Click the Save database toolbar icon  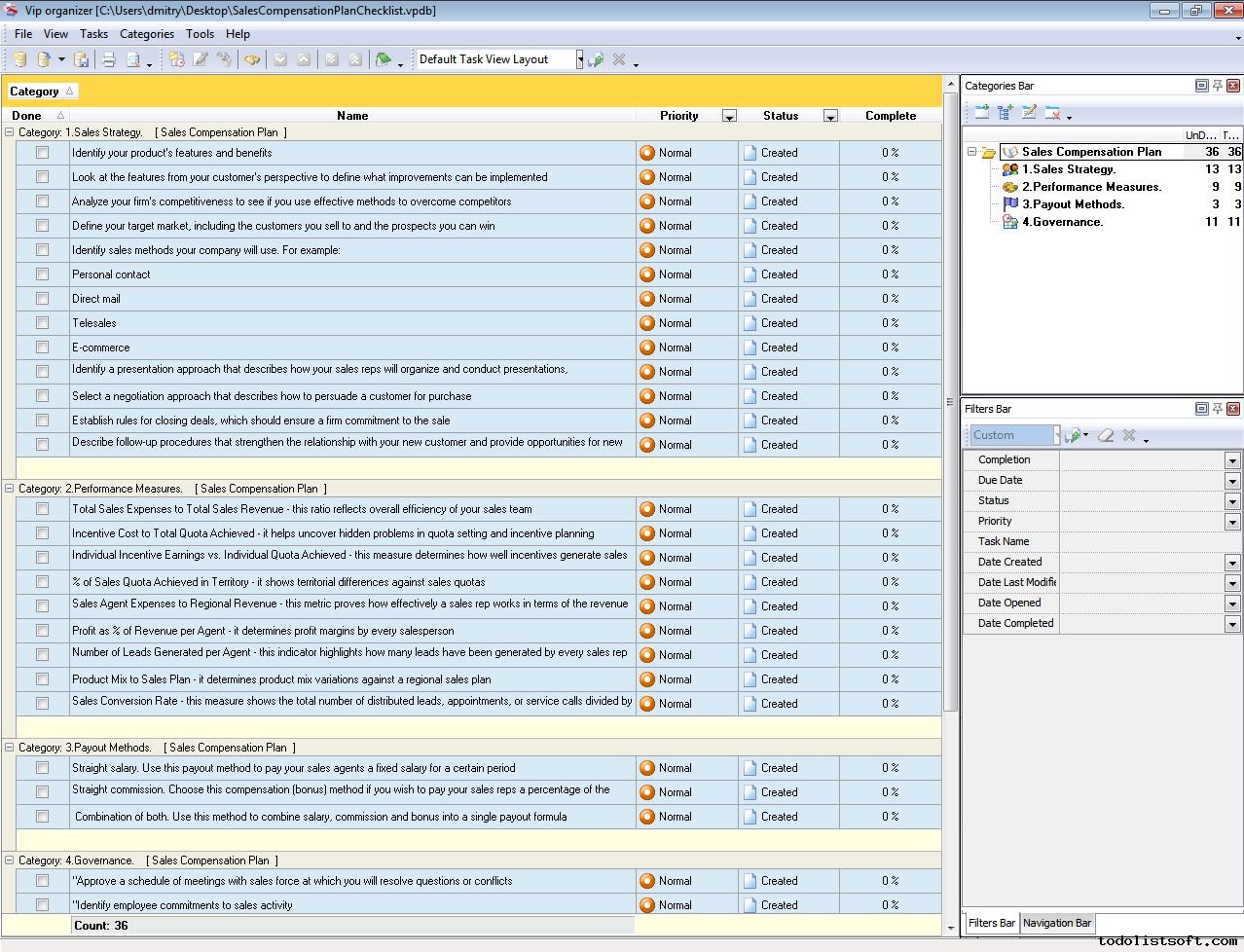point(82,60)
